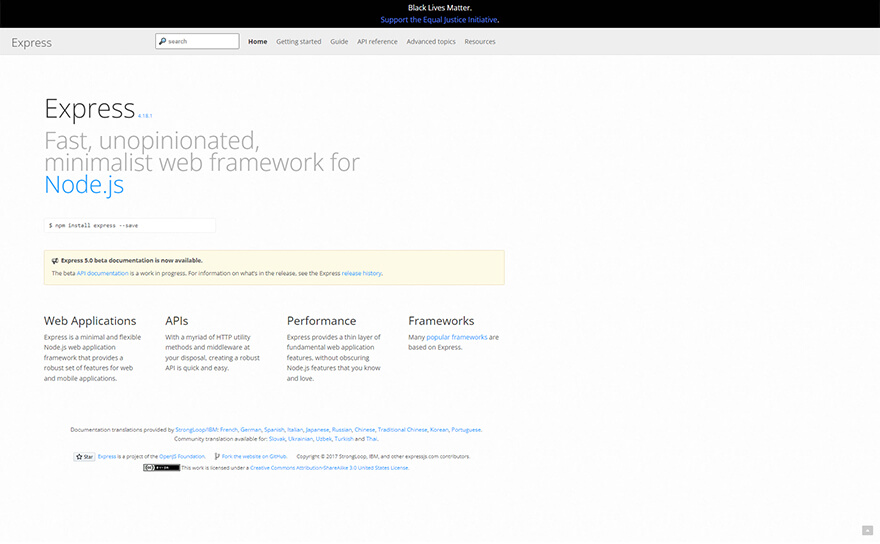Click the GitHub Star button

coord(84,456)
